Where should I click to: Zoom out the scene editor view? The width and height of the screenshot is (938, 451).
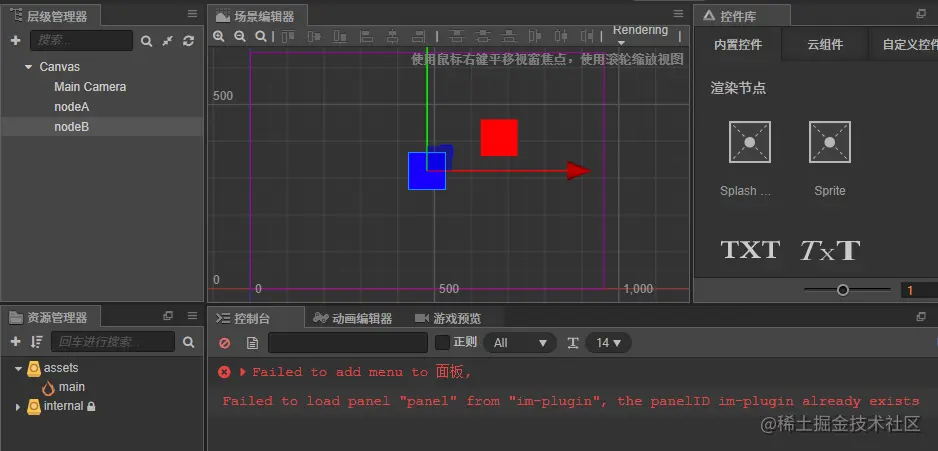(240, 36)
